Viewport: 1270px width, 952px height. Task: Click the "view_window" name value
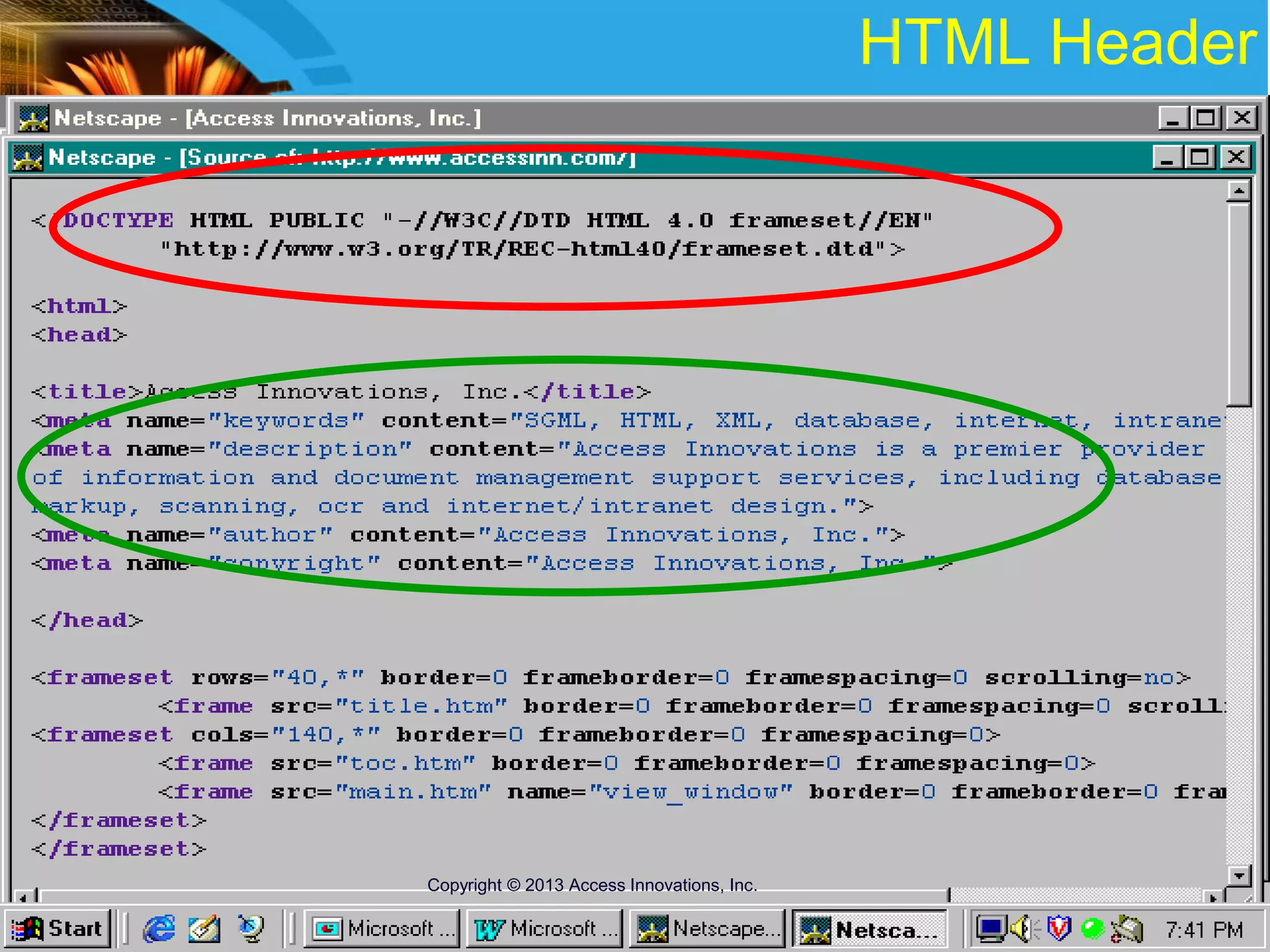[x=691, y=792]
